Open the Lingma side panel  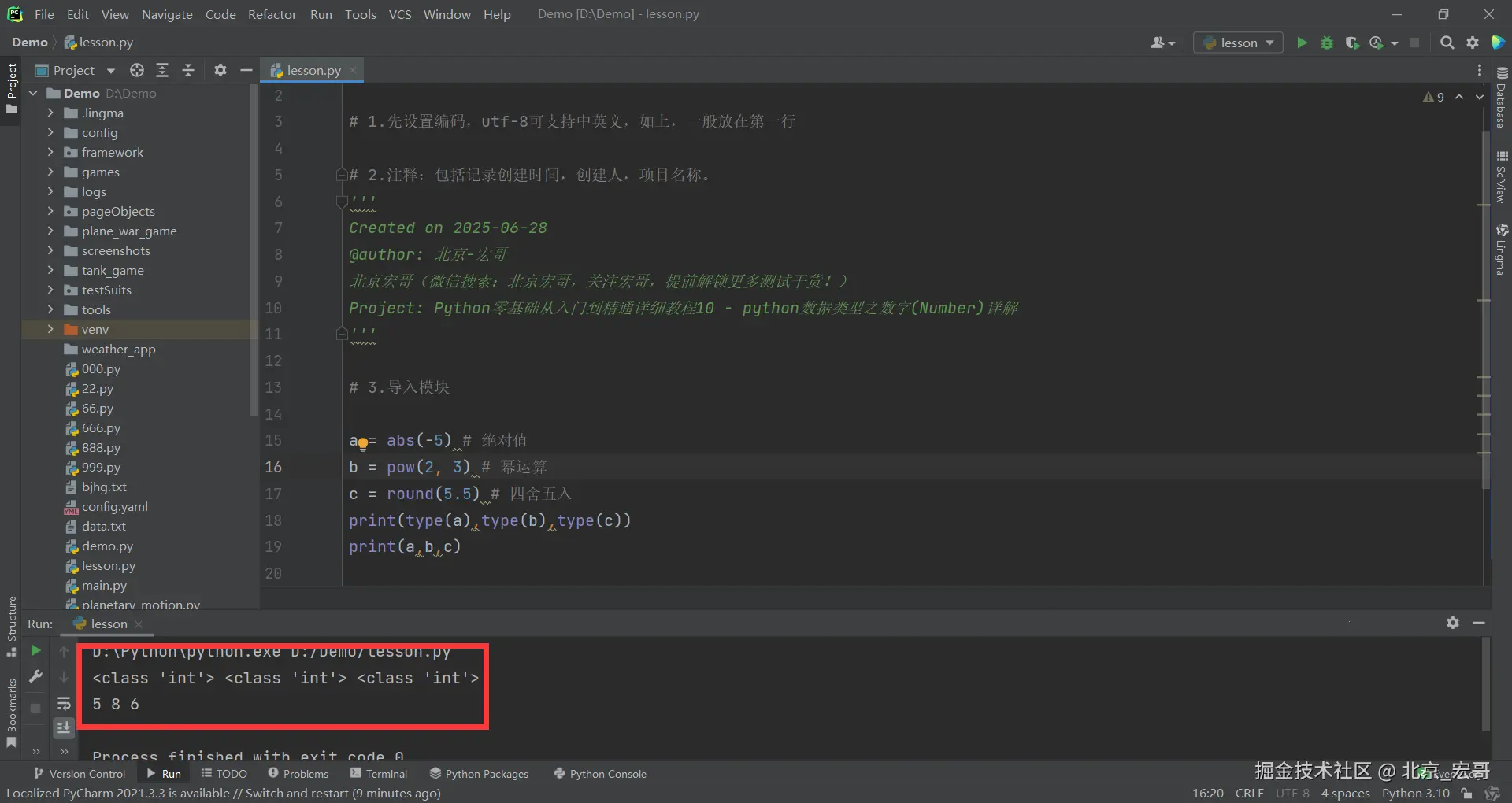1501,249
